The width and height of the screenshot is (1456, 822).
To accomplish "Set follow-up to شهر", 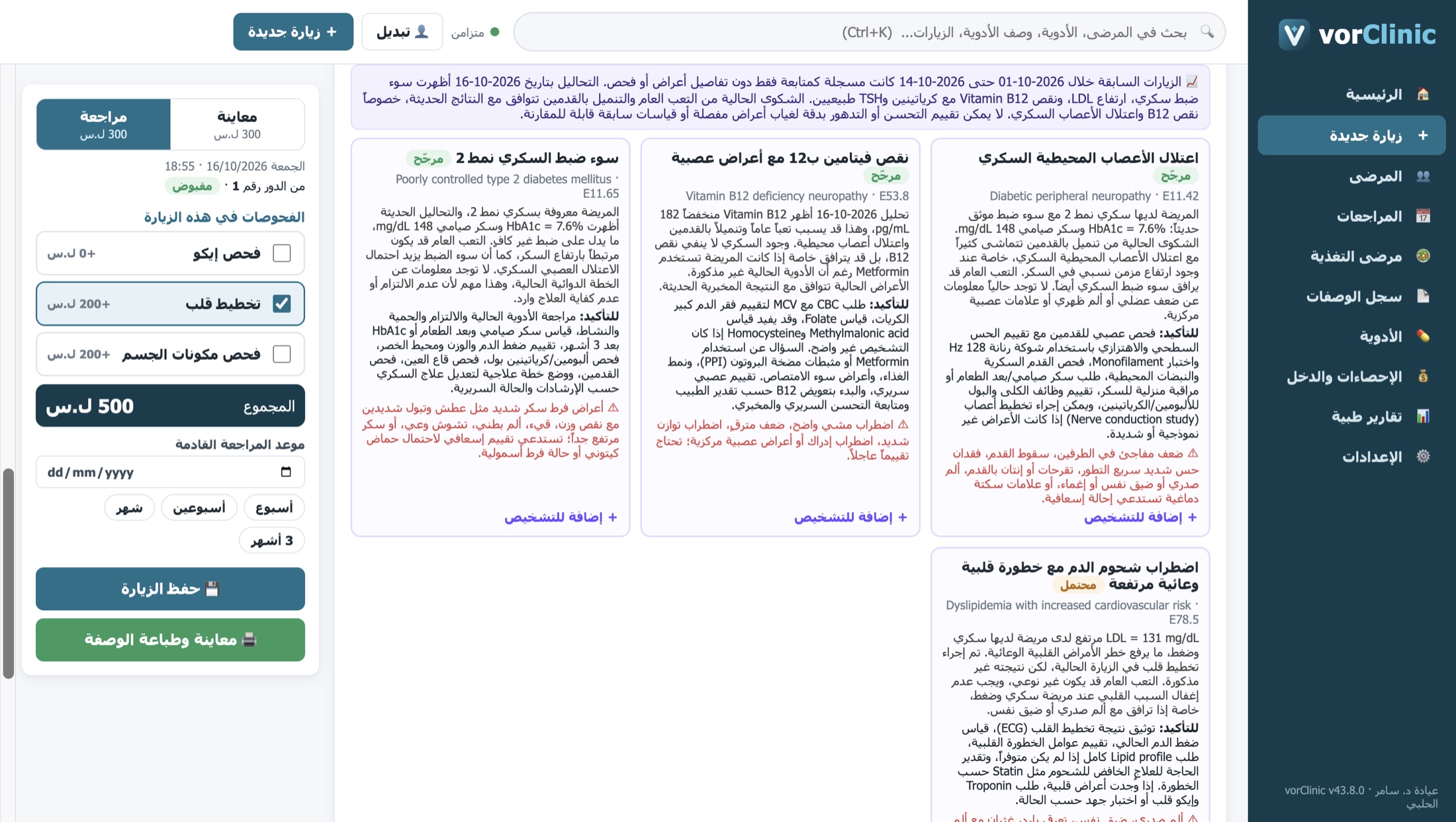I will [129, 508].
